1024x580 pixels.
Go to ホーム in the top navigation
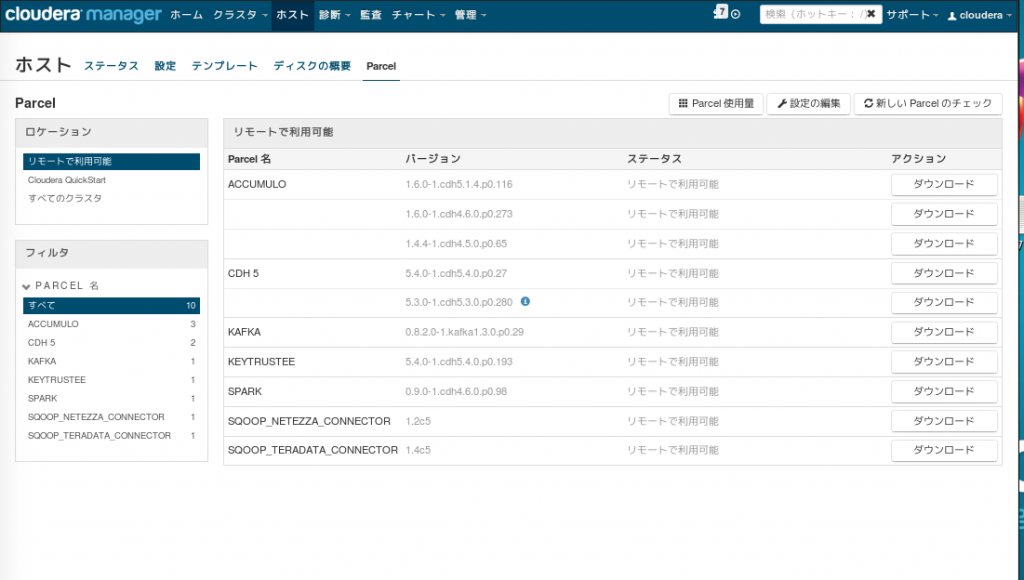(x=187, y=15)
